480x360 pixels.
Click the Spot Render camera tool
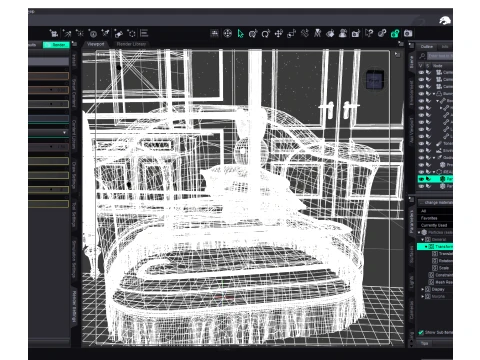click(356, 34)
